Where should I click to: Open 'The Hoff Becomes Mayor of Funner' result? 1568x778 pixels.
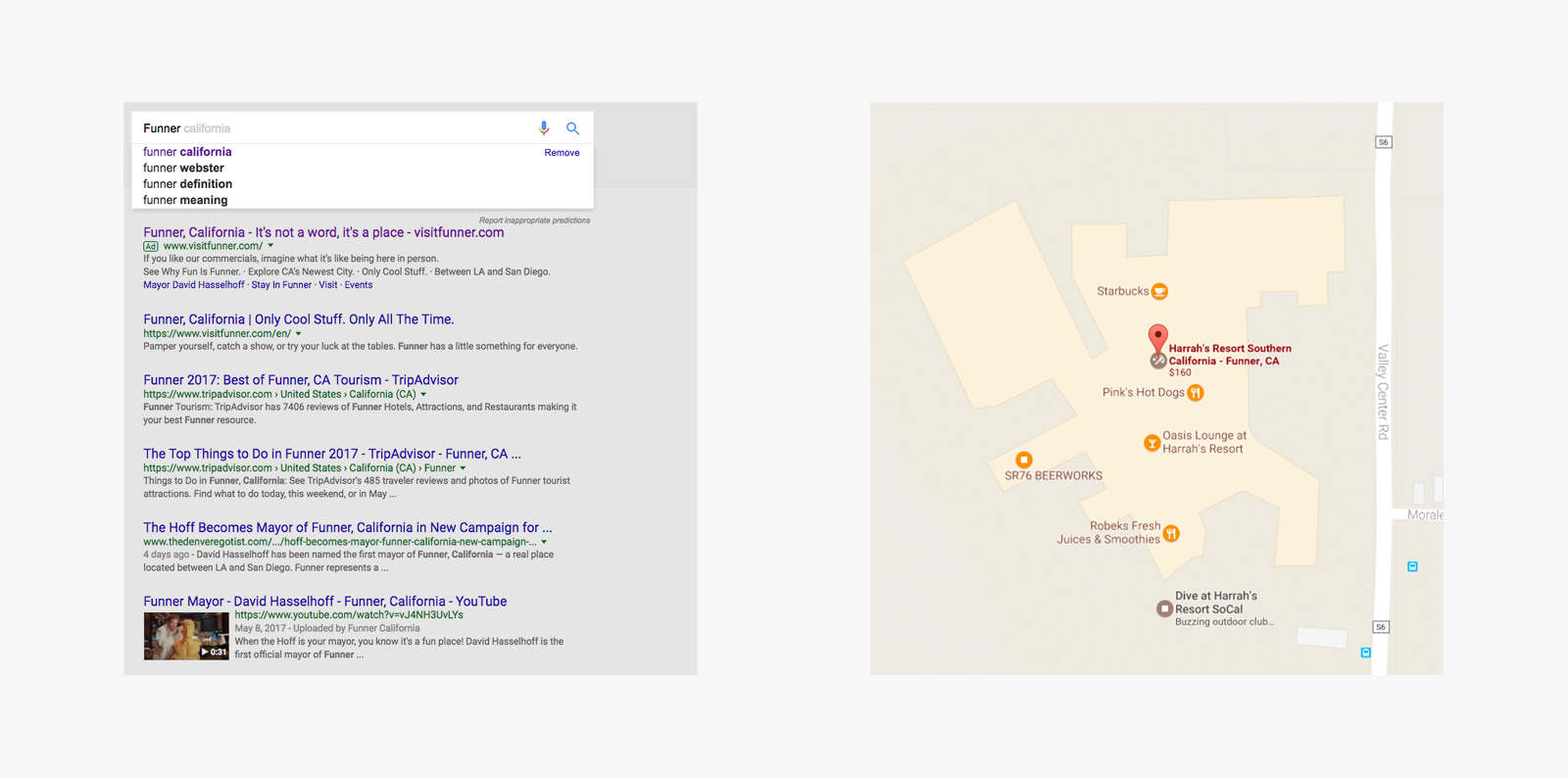tap(348, 527)
